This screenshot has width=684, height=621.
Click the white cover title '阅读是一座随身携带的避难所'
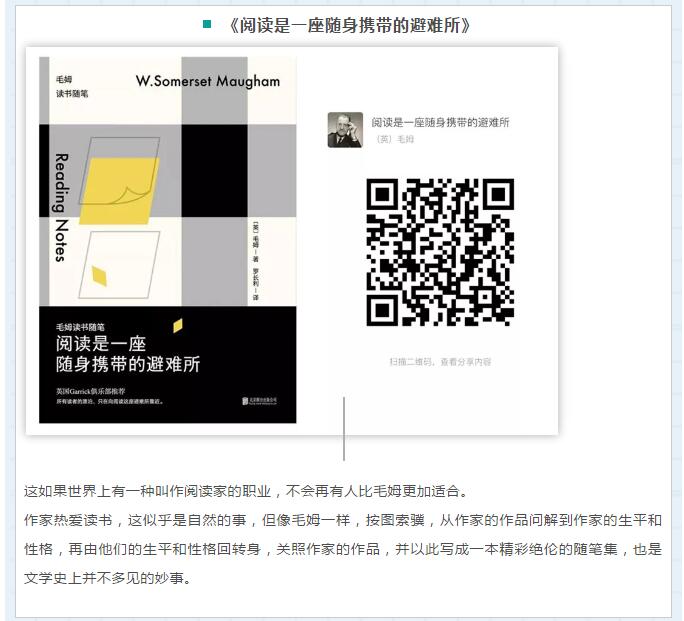[x=128, y=353]
